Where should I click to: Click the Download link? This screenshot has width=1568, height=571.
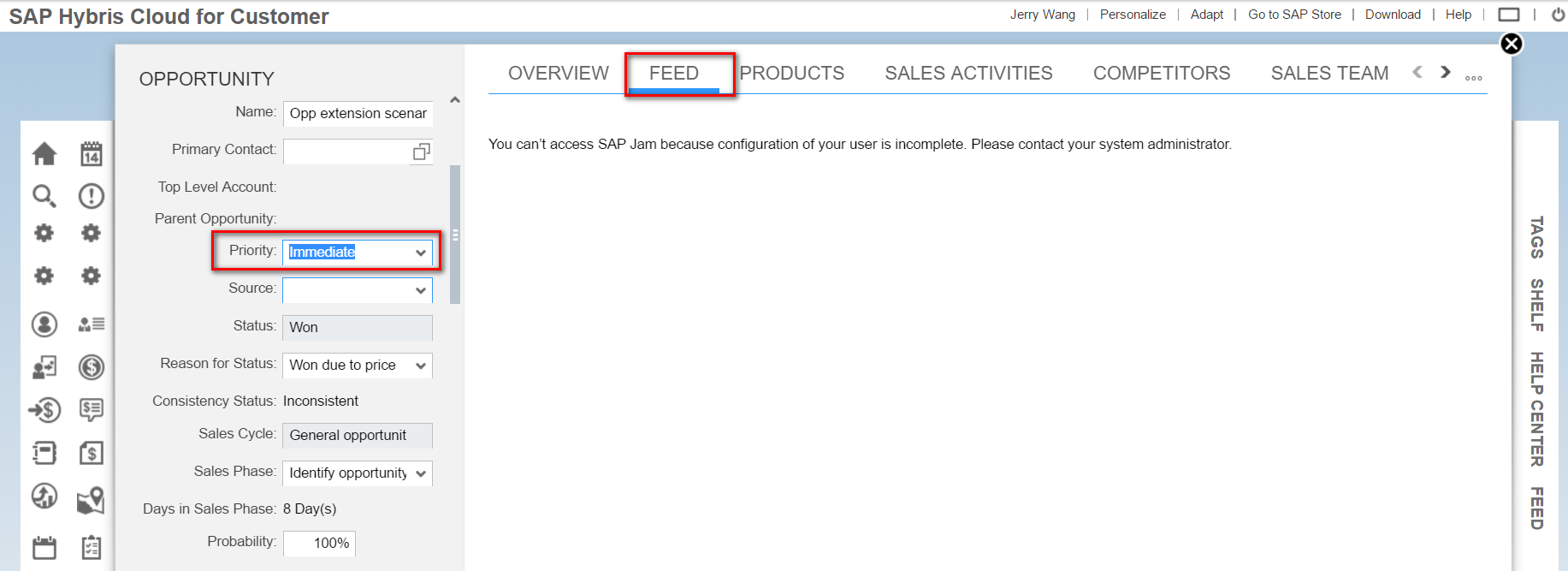1393,15
